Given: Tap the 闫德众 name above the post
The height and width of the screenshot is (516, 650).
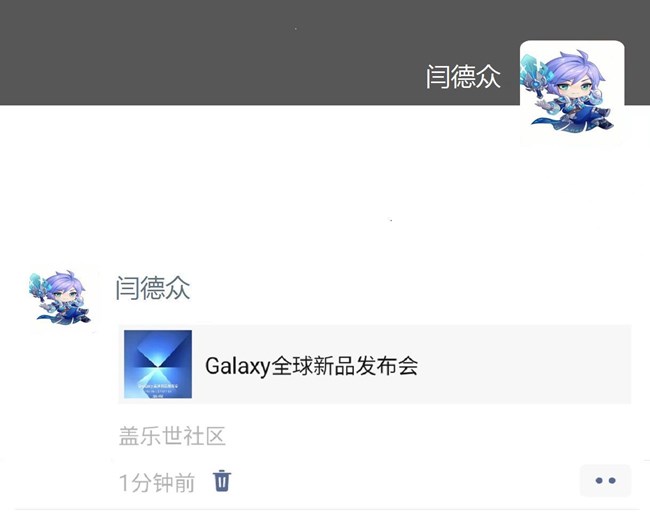Looking at the screenshot, I should point(153,288).
